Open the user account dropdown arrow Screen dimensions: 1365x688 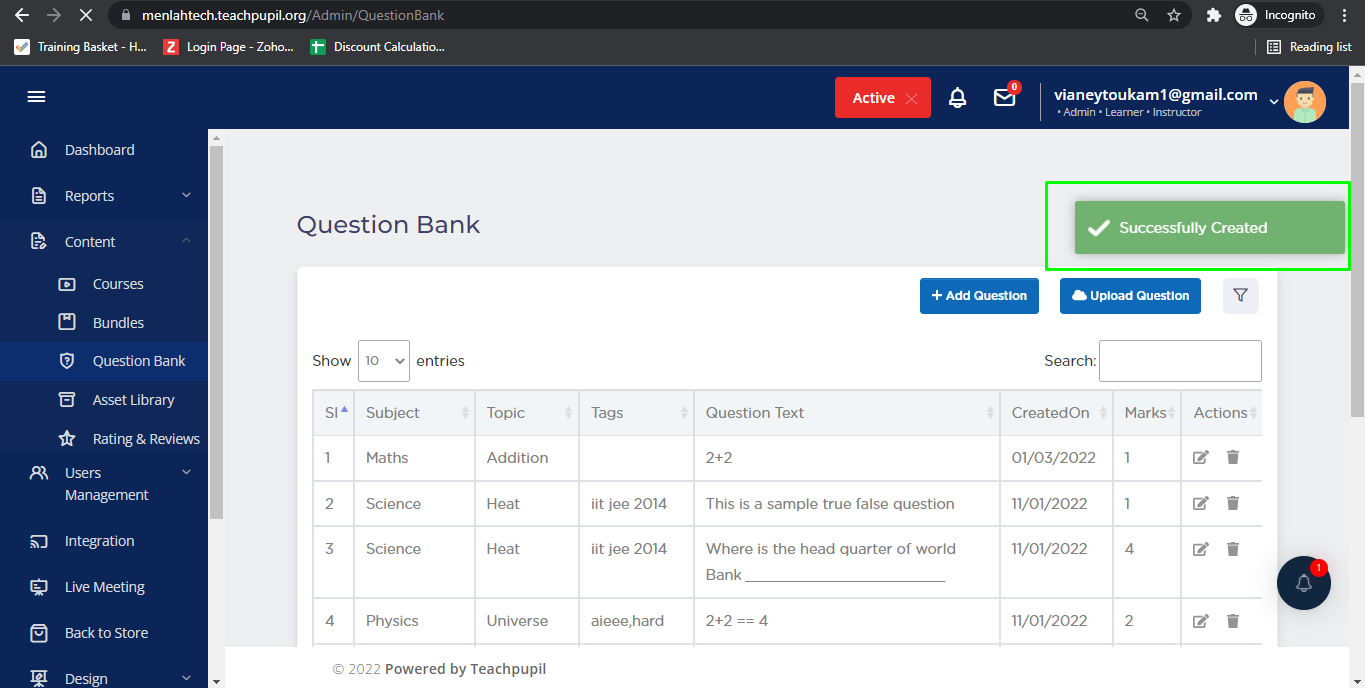pos(1273,101)
